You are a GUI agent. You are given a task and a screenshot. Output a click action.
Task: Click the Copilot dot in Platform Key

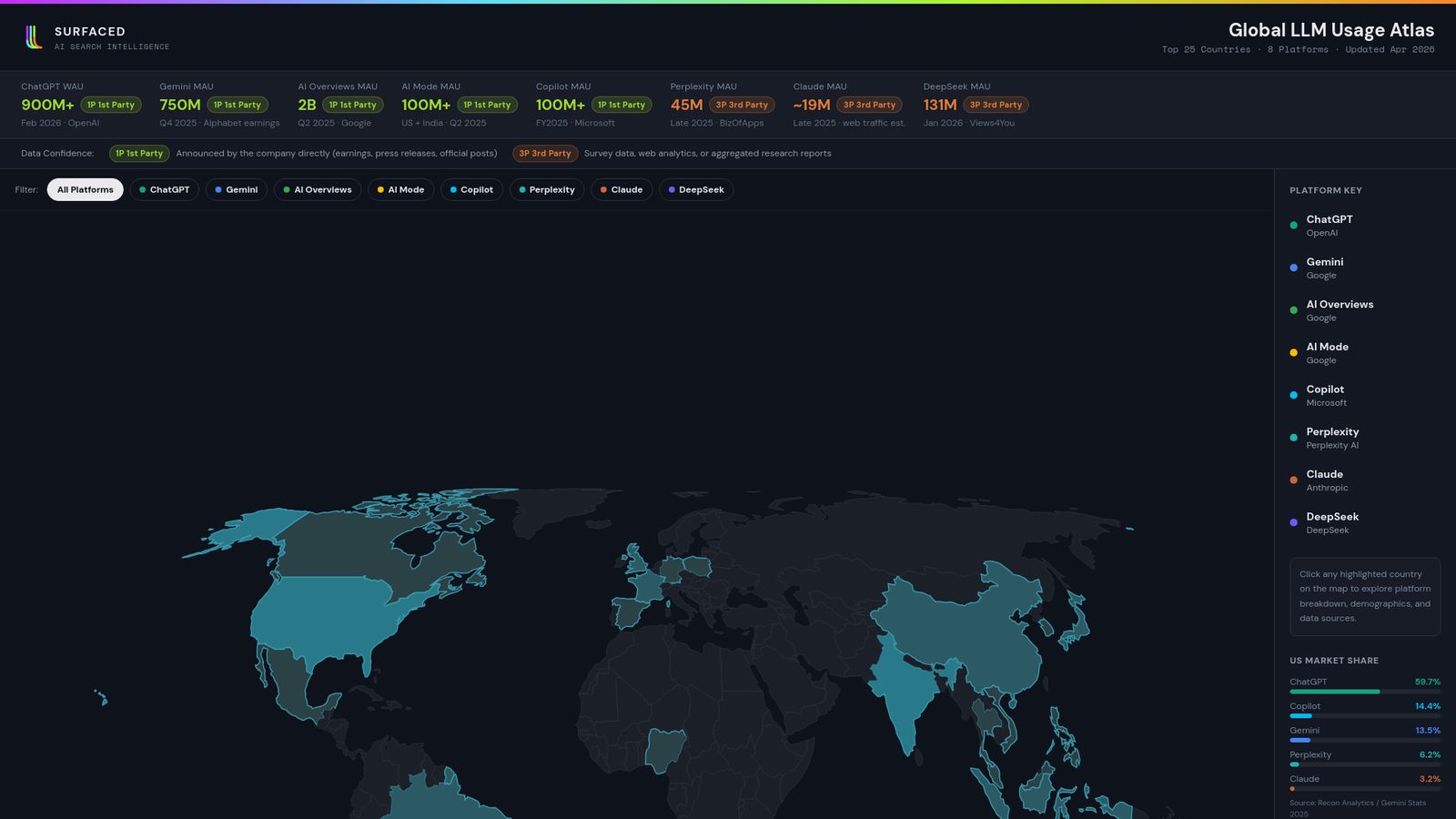[1294, 395]
